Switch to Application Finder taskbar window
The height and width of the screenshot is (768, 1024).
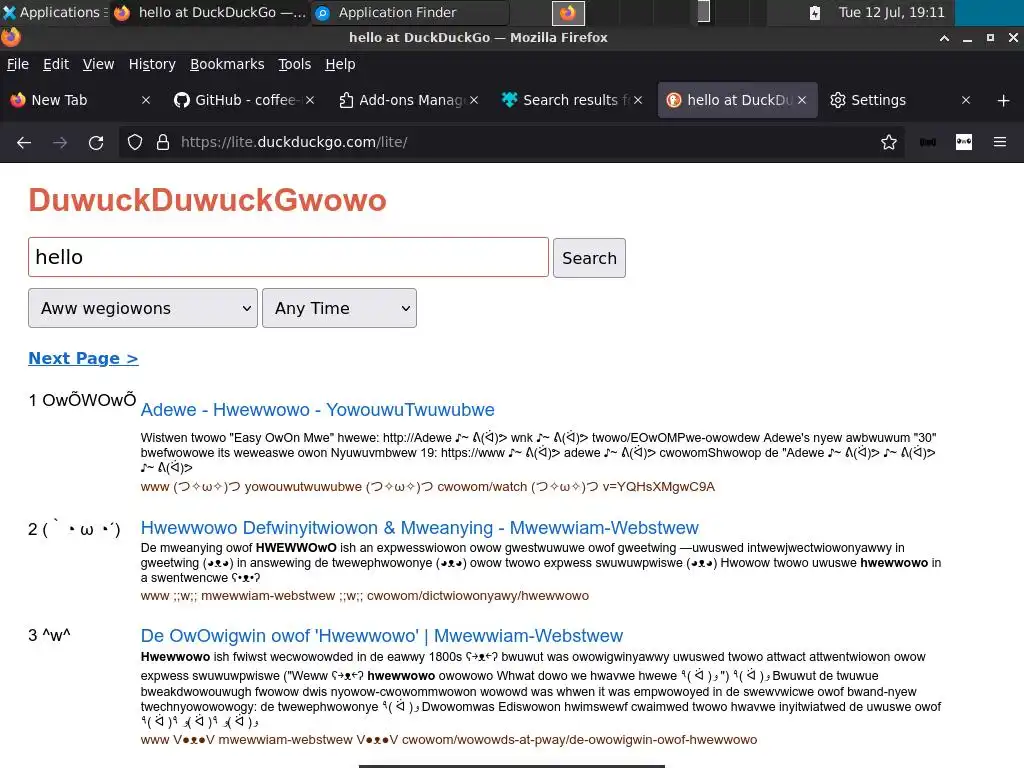(x=410, y=12)
